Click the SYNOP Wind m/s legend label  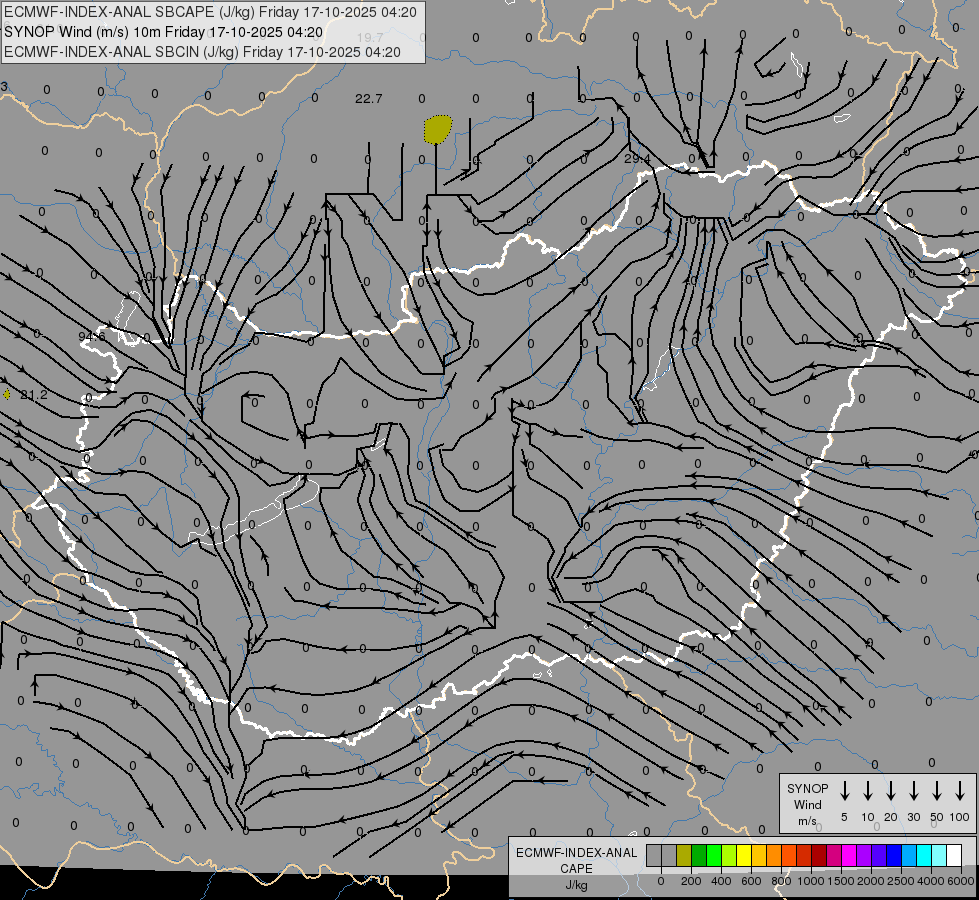(808, 804)
